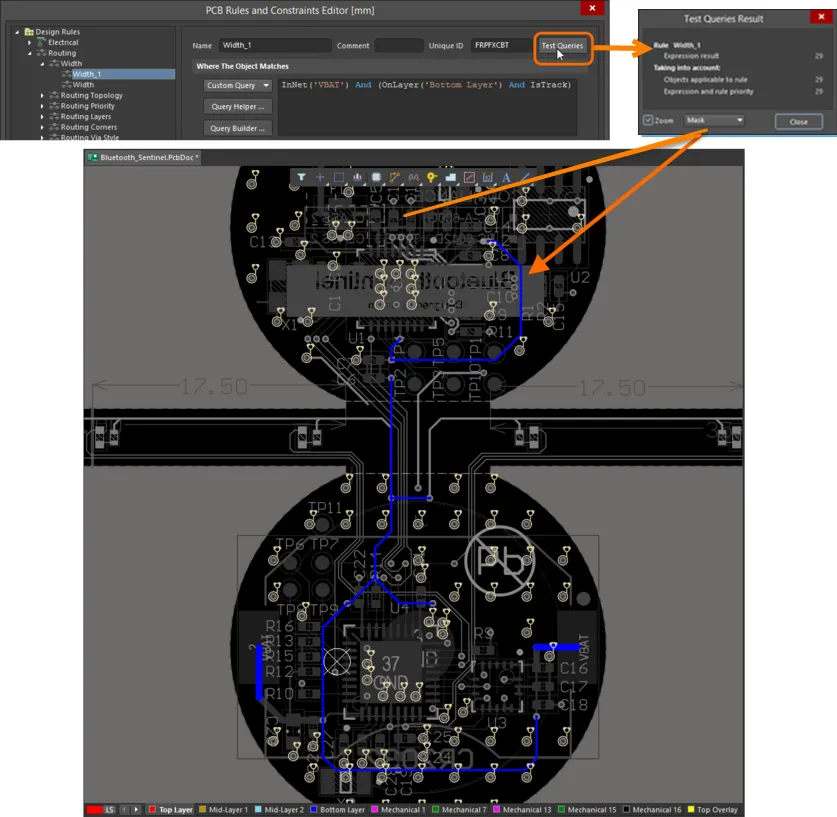Click into the query expression text area
Screen dimensions: 837x817
point(428,107)
